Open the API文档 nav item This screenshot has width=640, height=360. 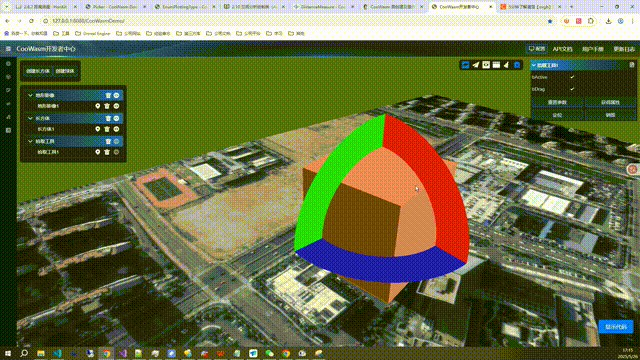pyautogui.click(x=562, y=49)
